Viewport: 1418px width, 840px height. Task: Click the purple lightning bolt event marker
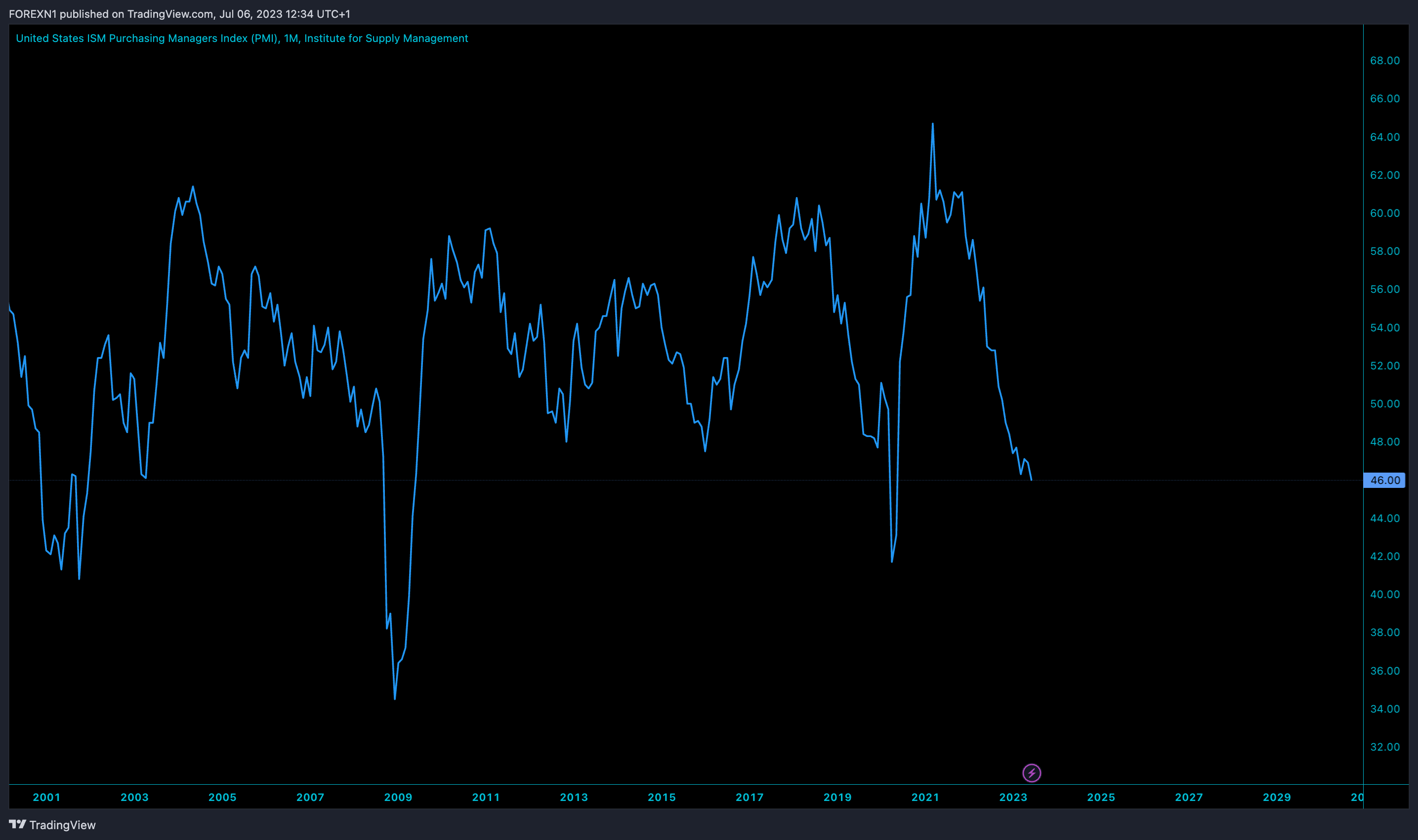pyautogui.click(x=1031, y=773)
